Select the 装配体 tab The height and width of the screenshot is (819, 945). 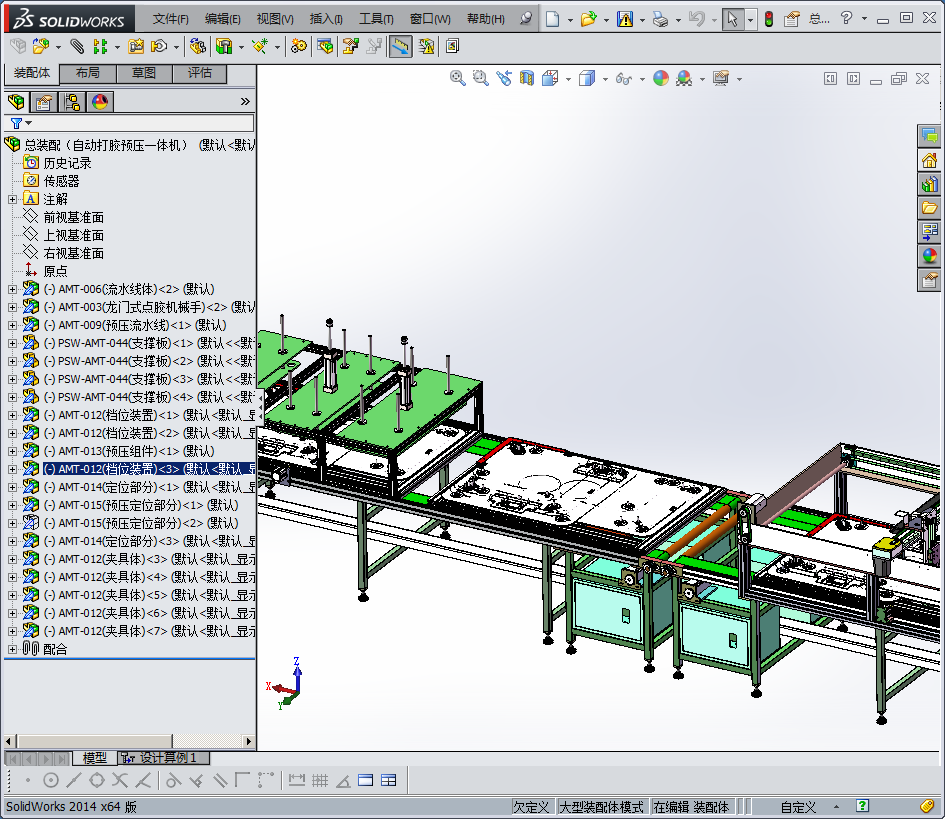tap(32, 73)
